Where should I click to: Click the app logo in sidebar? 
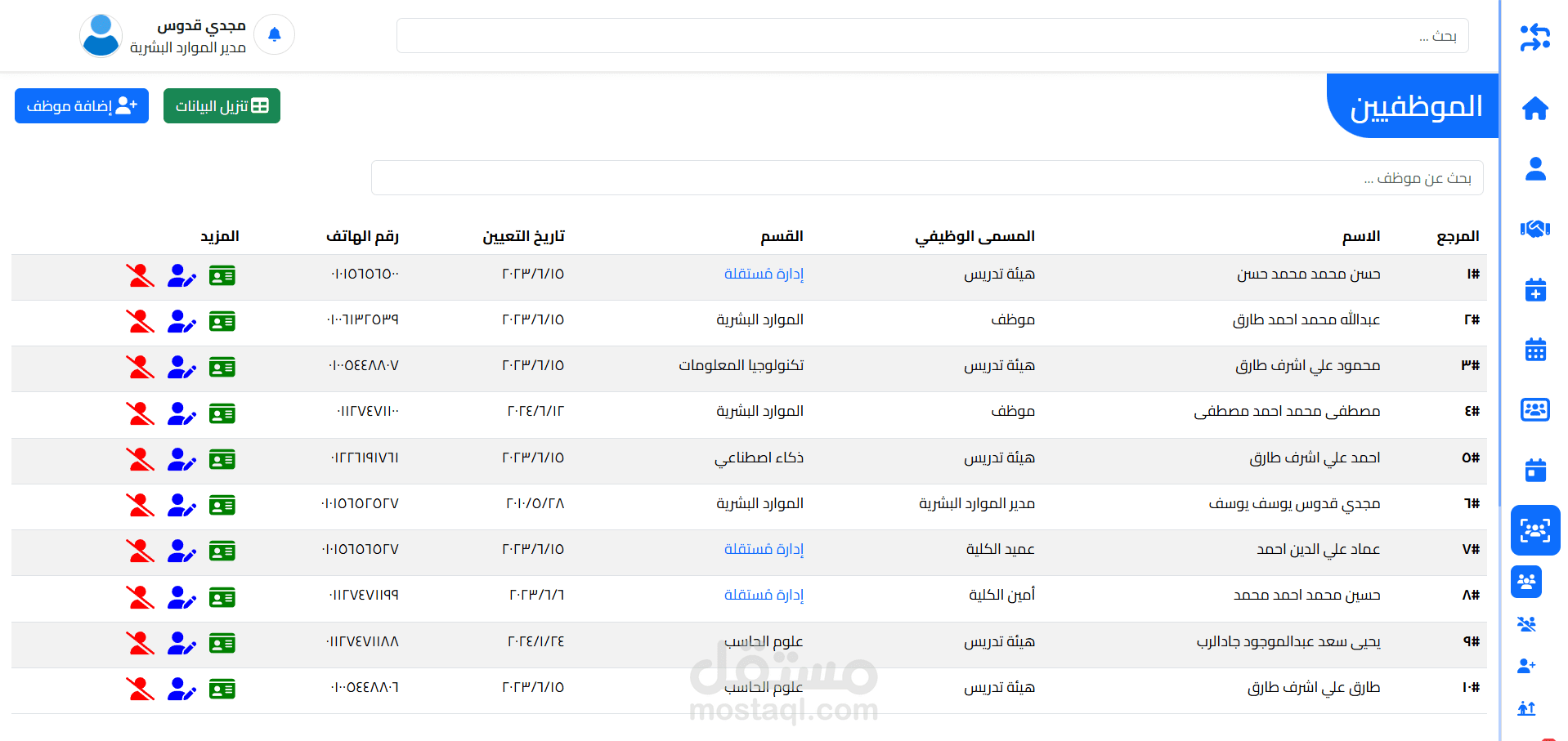click(1534, 38)
